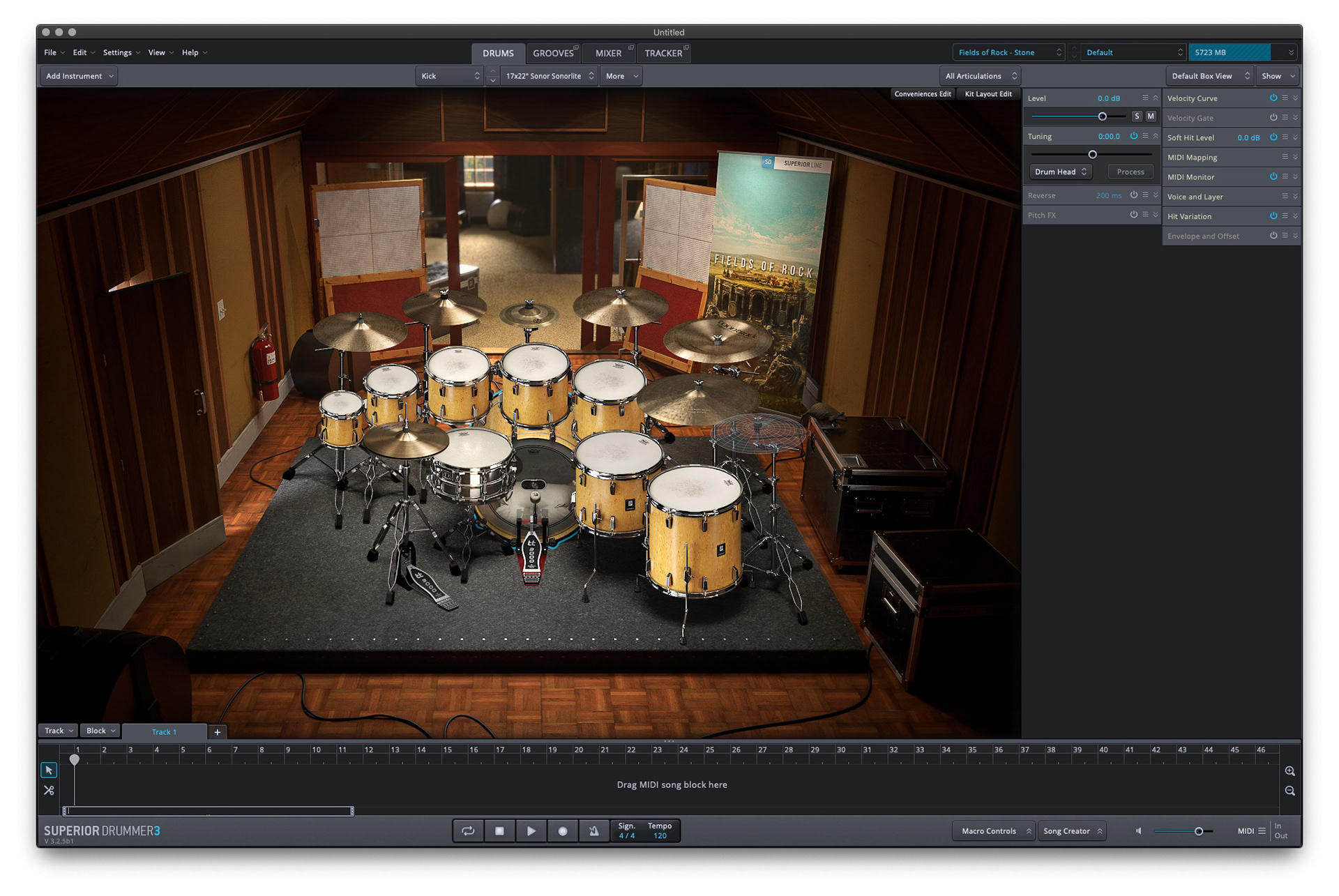Screen dimensions: 1339x896
Task: Solo the kick with S button
Action: click(x=1137, y=116)
